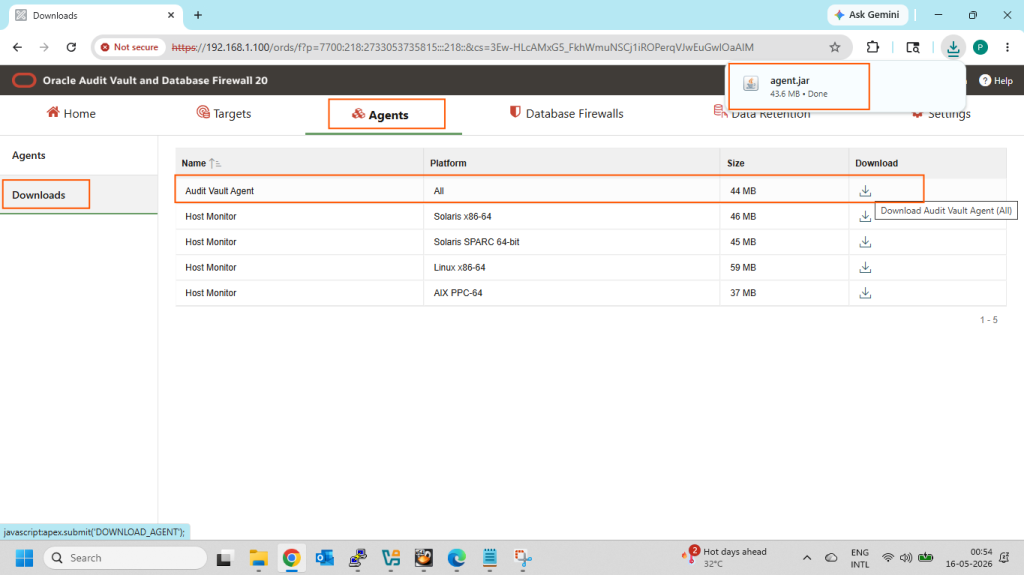
Task: Open the Chrome extensions puzzle icon
Action: pos(872,47)
